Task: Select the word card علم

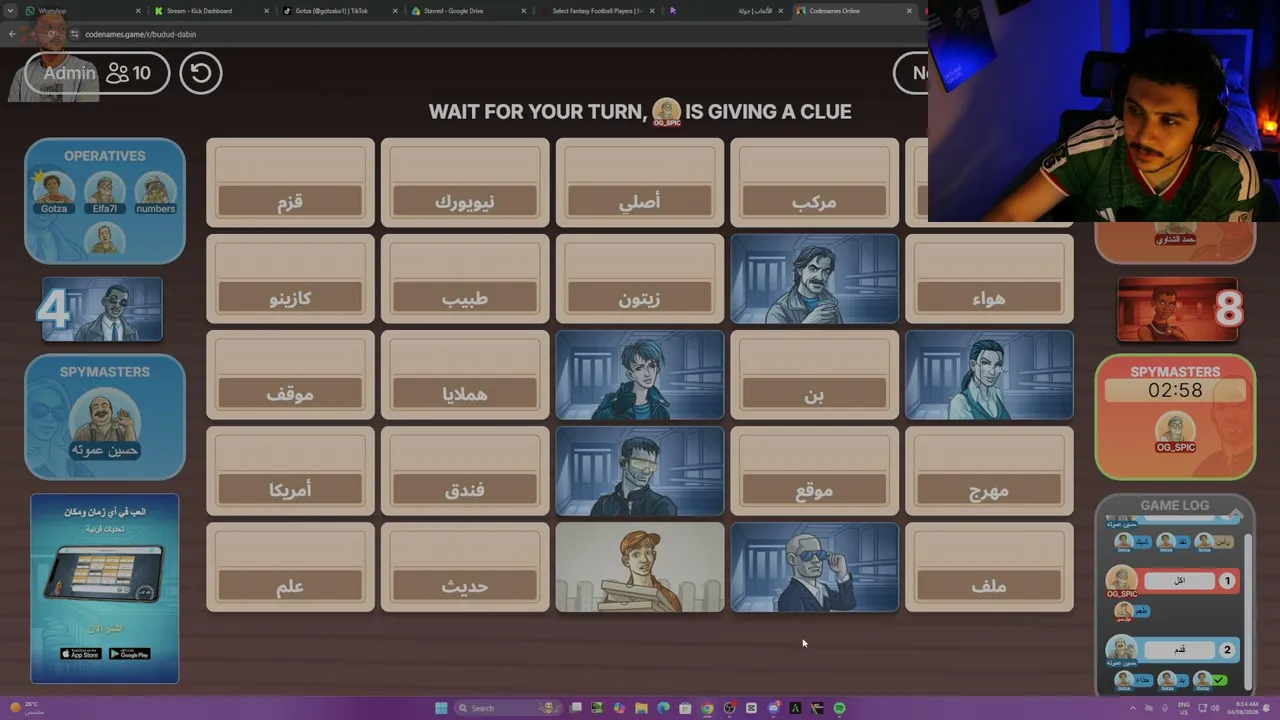Action: point(290,567)
